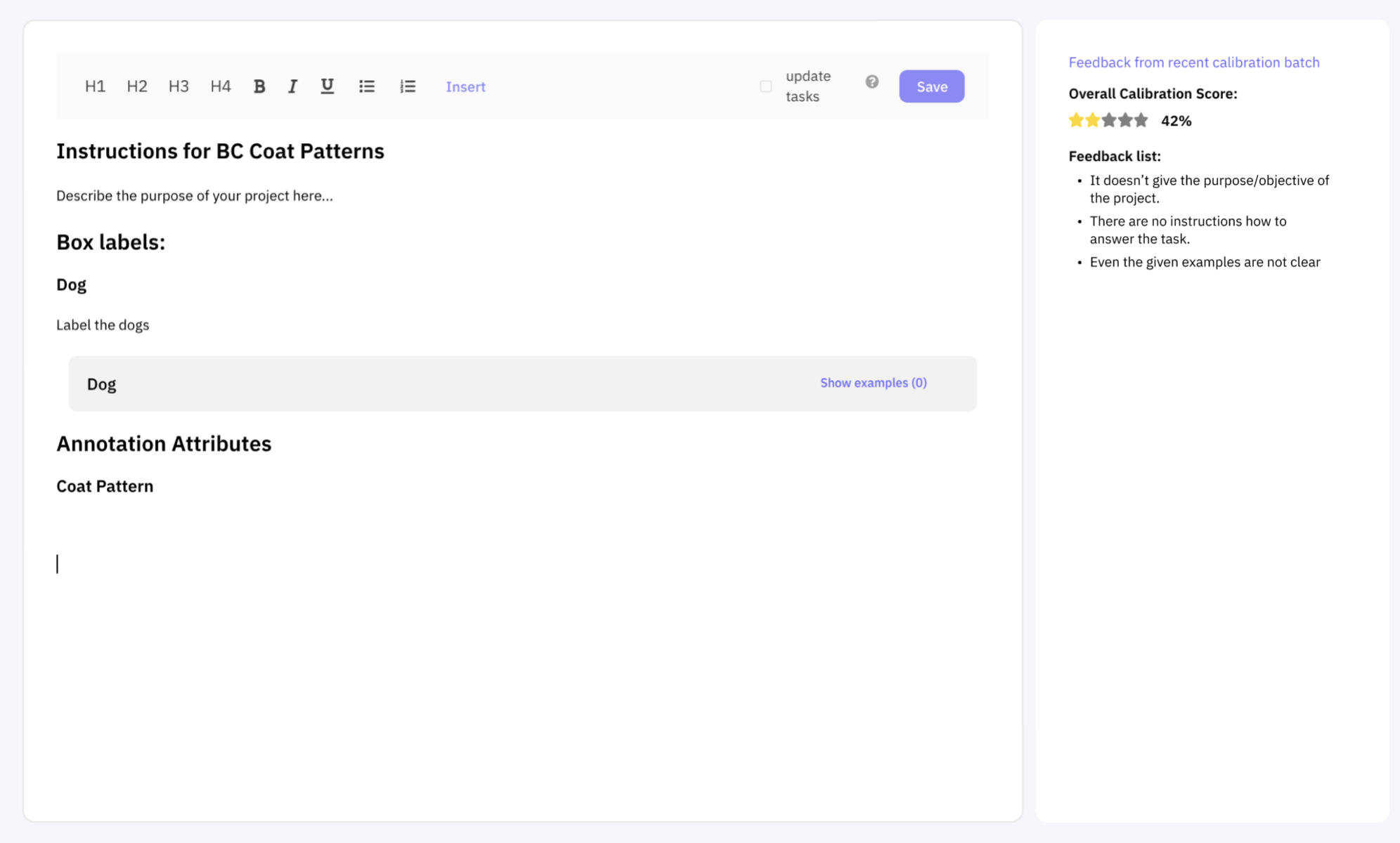1400x843 pixels.
Task: Expand Show examples (0) for Dog
Action: (x=874, y=383)
